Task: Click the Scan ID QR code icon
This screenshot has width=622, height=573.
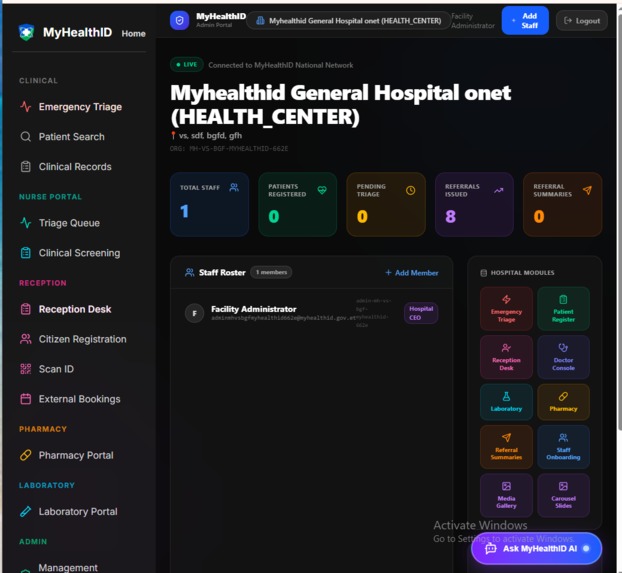Action: pyautogui.click(x=26, y=369)
